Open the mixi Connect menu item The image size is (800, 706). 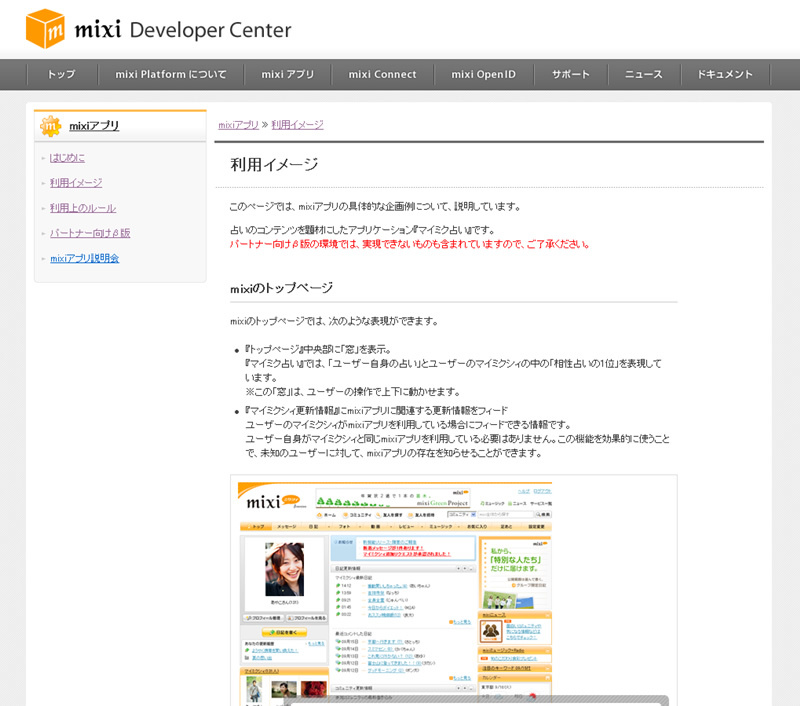pyautogui.click(x=382, y=74)
